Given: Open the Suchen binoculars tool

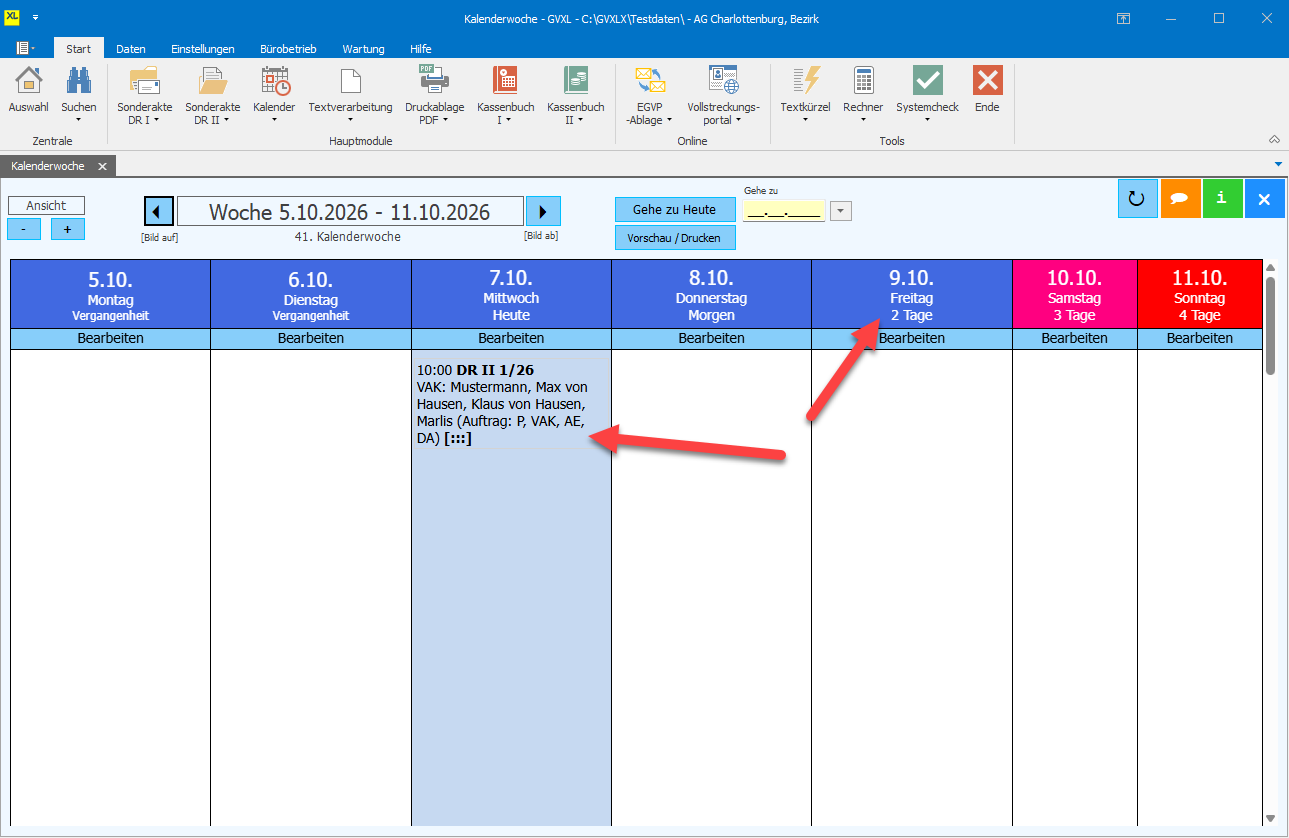Looking at the screenshot, I should click(x=79, y=95).
